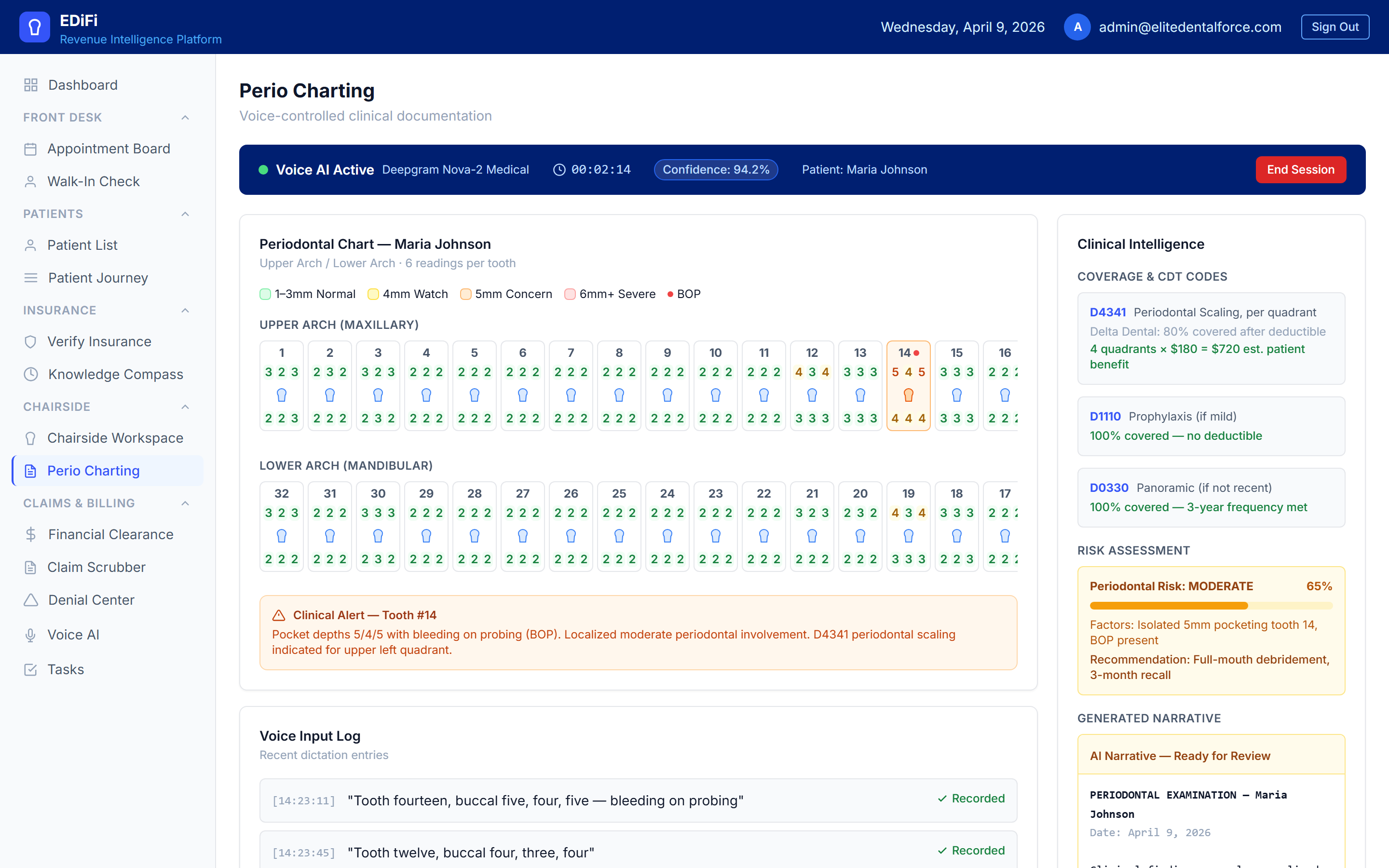
Task: Click the EDiFi tooth logo
Action: 34,27
